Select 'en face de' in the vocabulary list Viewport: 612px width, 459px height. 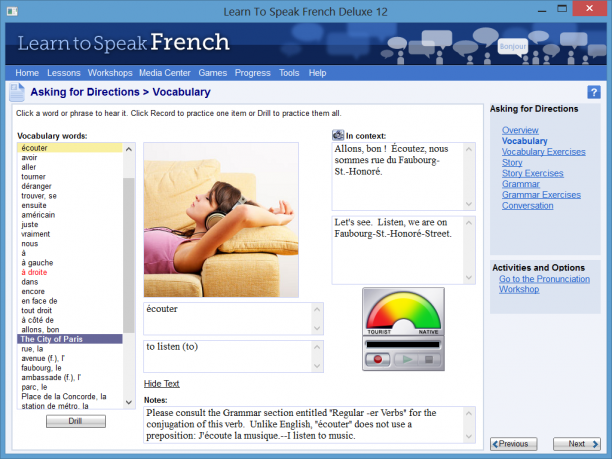70,301
